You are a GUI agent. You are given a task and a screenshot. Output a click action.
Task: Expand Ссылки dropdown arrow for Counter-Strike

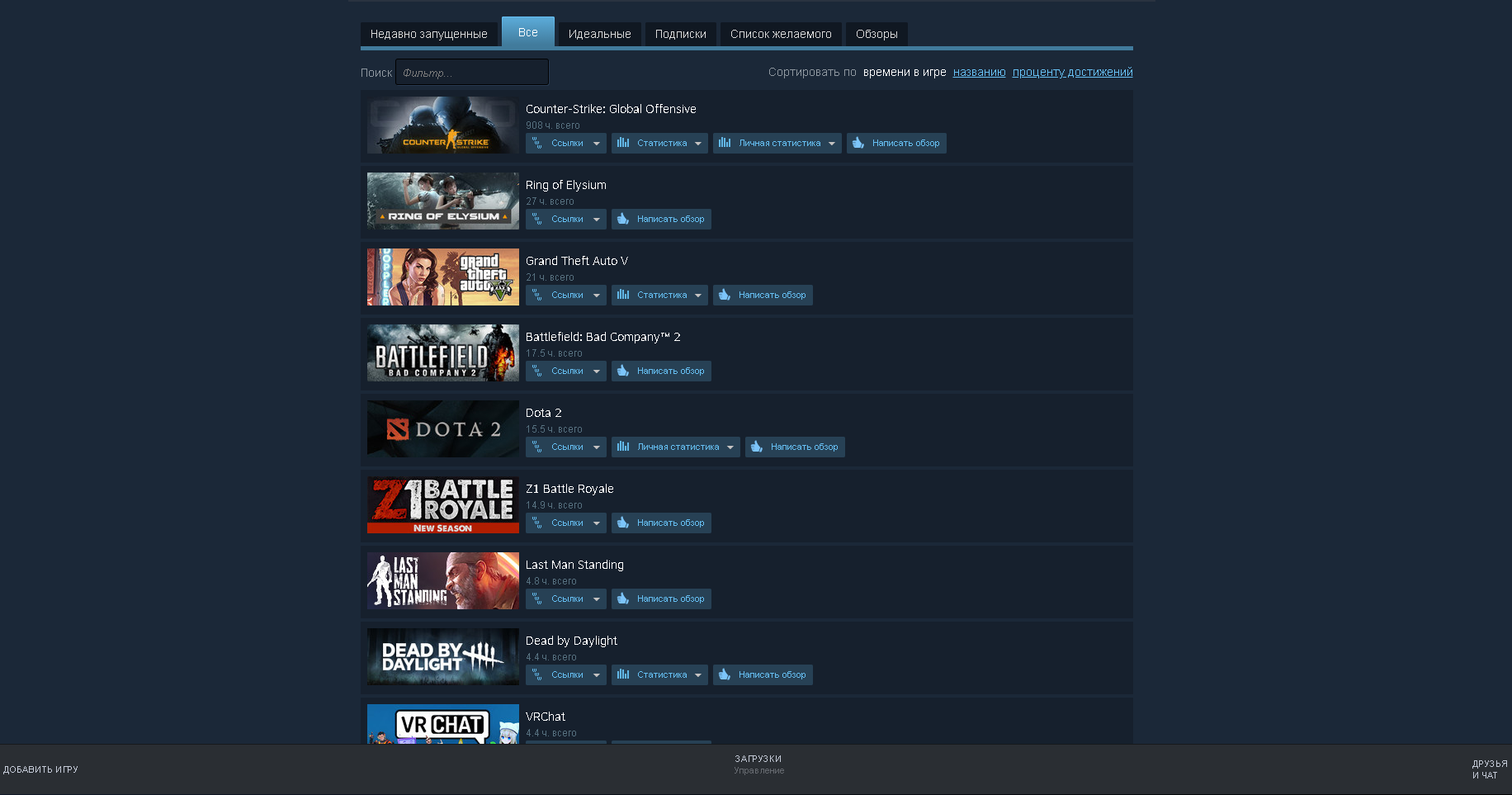[x=597, y=144]
